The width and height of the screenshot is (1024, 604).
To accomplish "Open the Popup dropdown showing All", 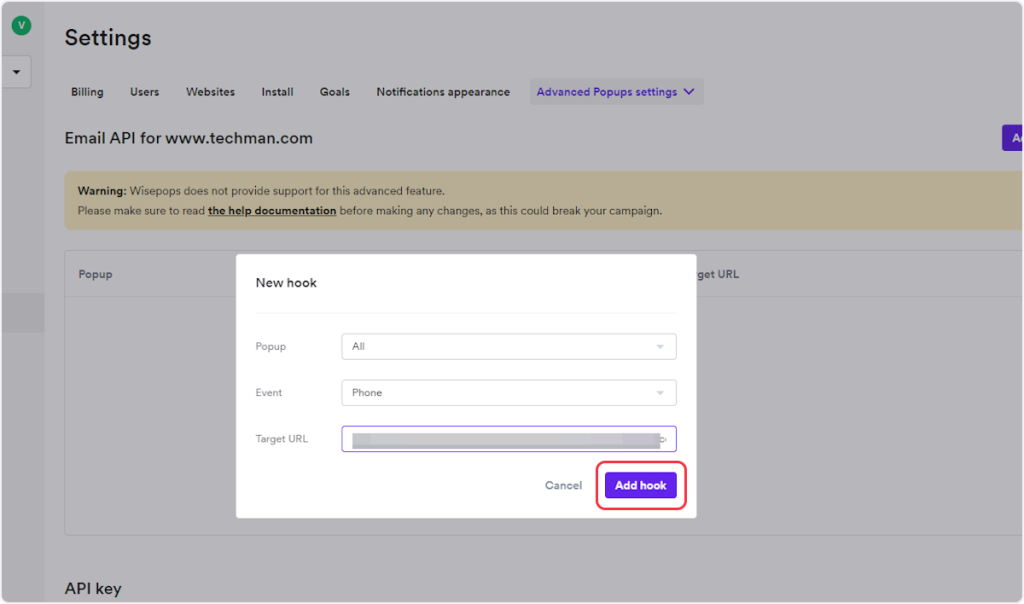I will coord(508,347).
